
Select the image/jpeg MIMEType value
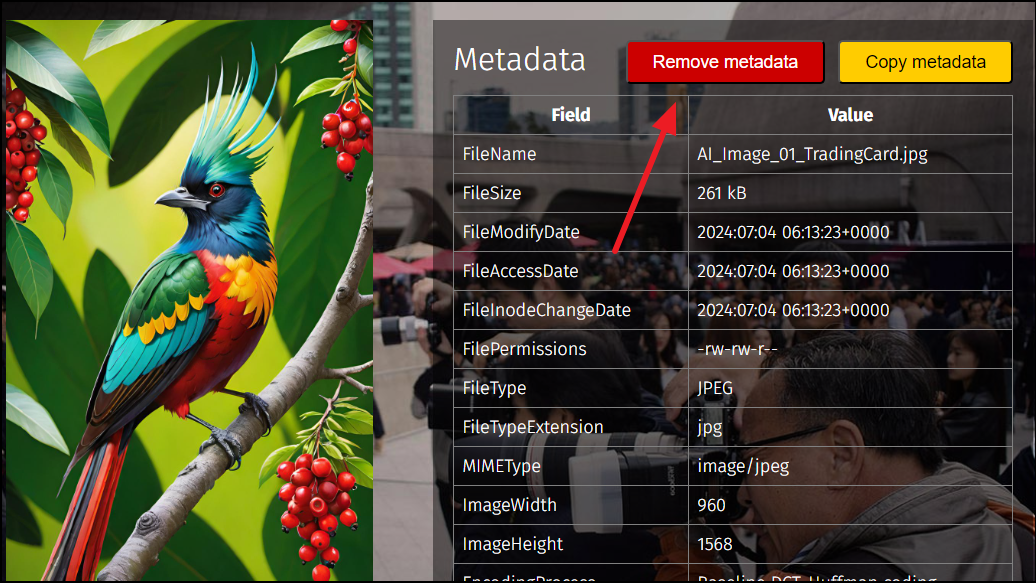point(743,467)
